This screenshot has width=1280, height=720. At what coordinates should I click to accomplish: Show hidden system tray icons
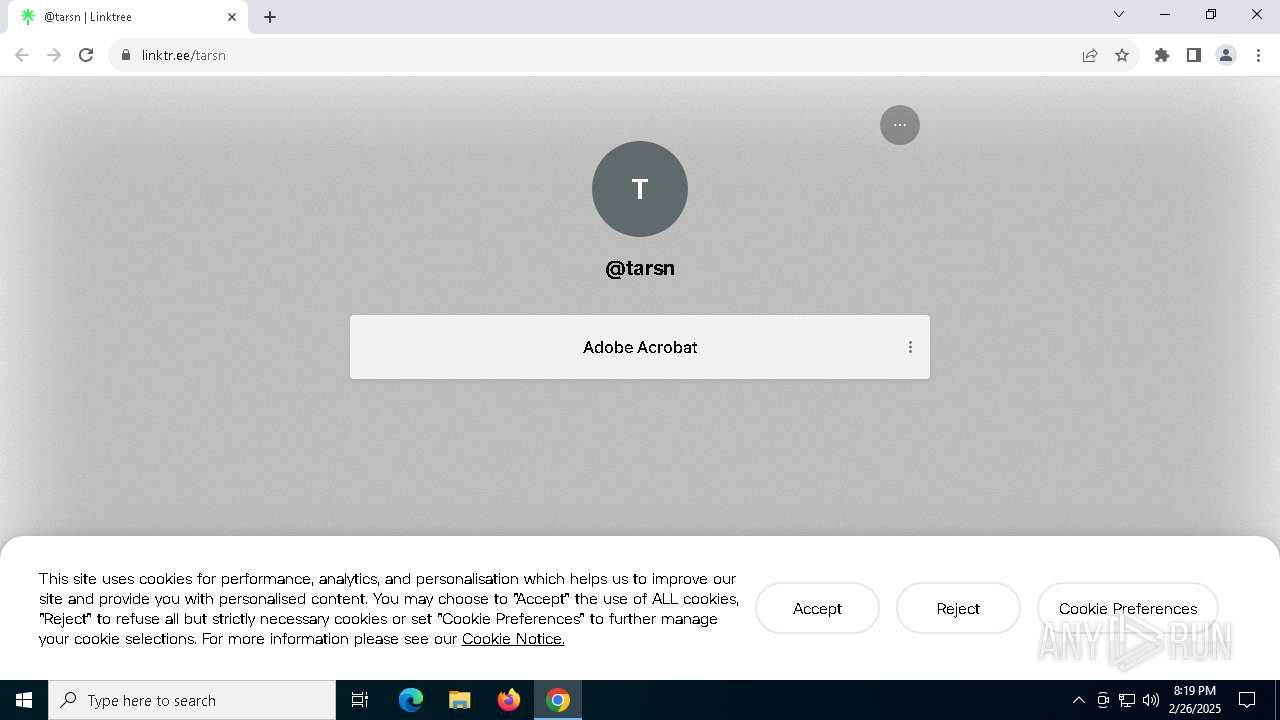[x=1078, y=700]
